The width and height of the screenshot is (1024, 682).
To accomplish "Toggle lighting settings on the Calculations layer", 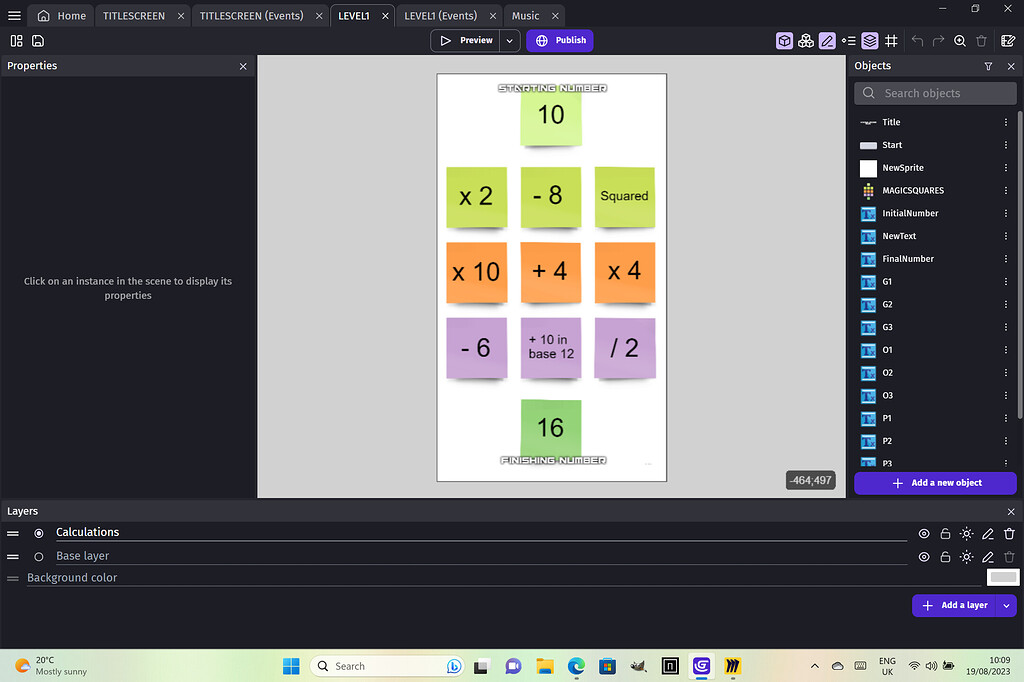I will point(966,533).
